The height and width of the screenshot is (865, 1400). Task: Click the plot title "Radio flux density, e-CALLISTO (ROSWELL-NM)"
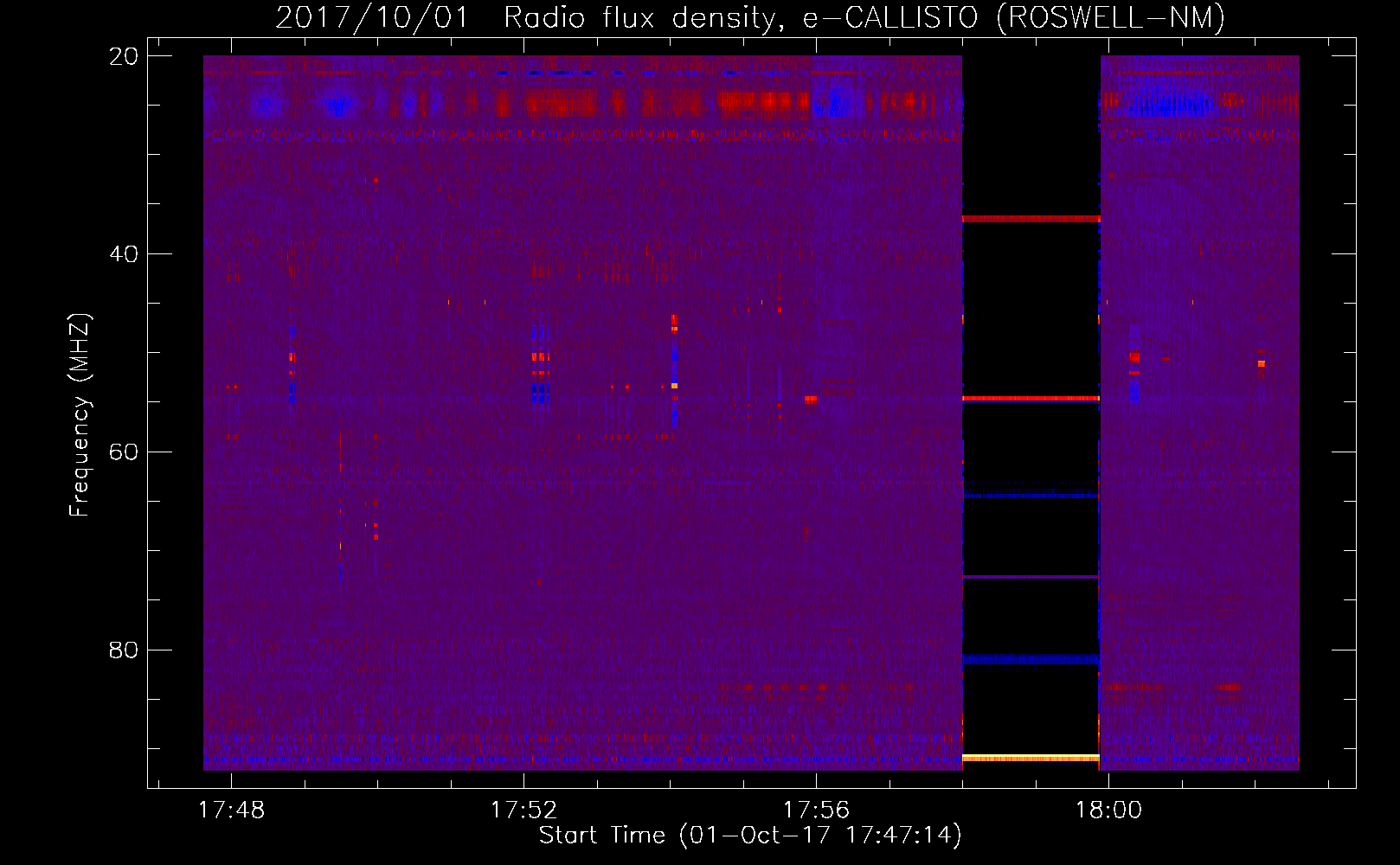(x=864, y=17)
